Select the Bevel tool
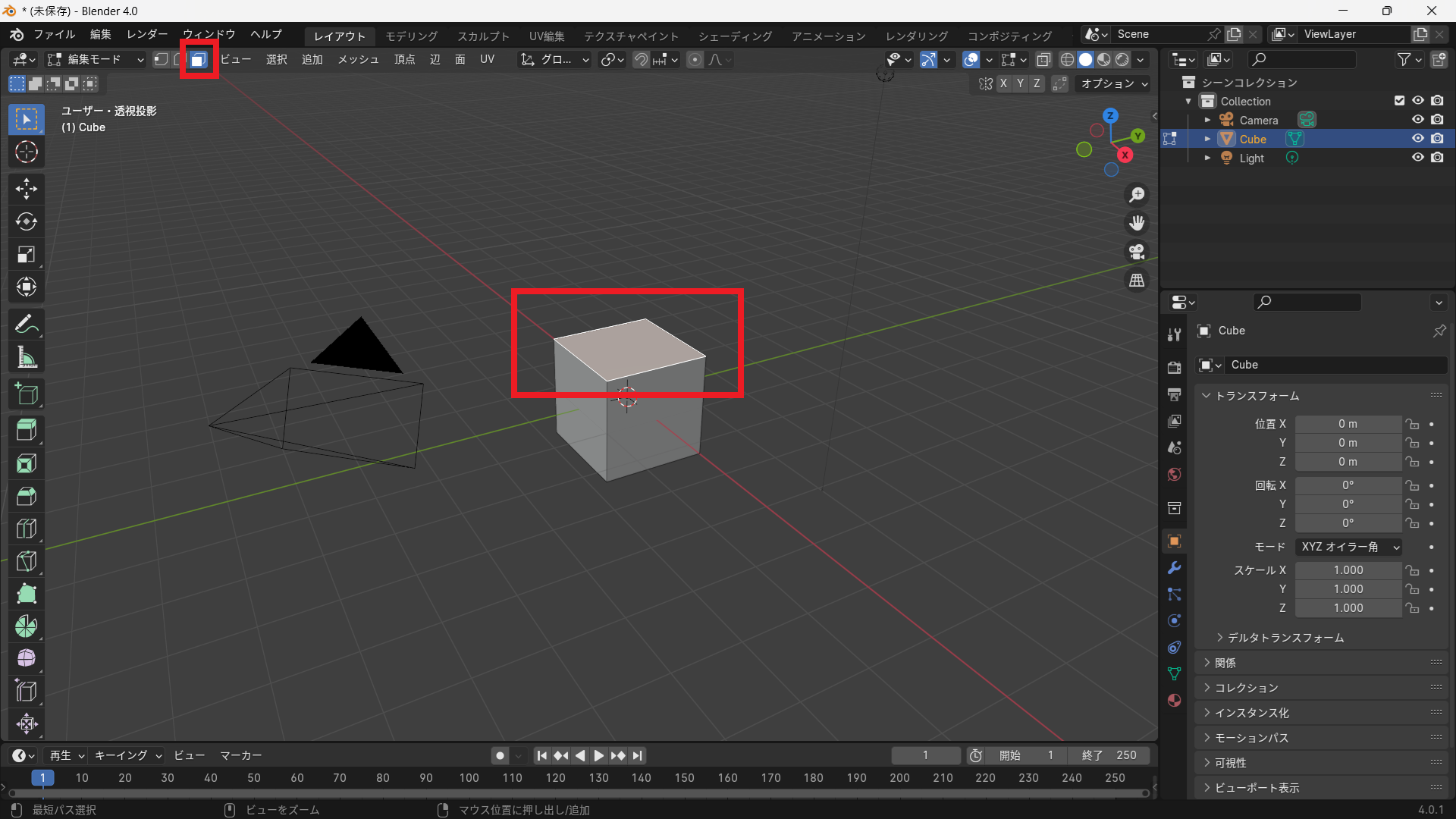 27,496
